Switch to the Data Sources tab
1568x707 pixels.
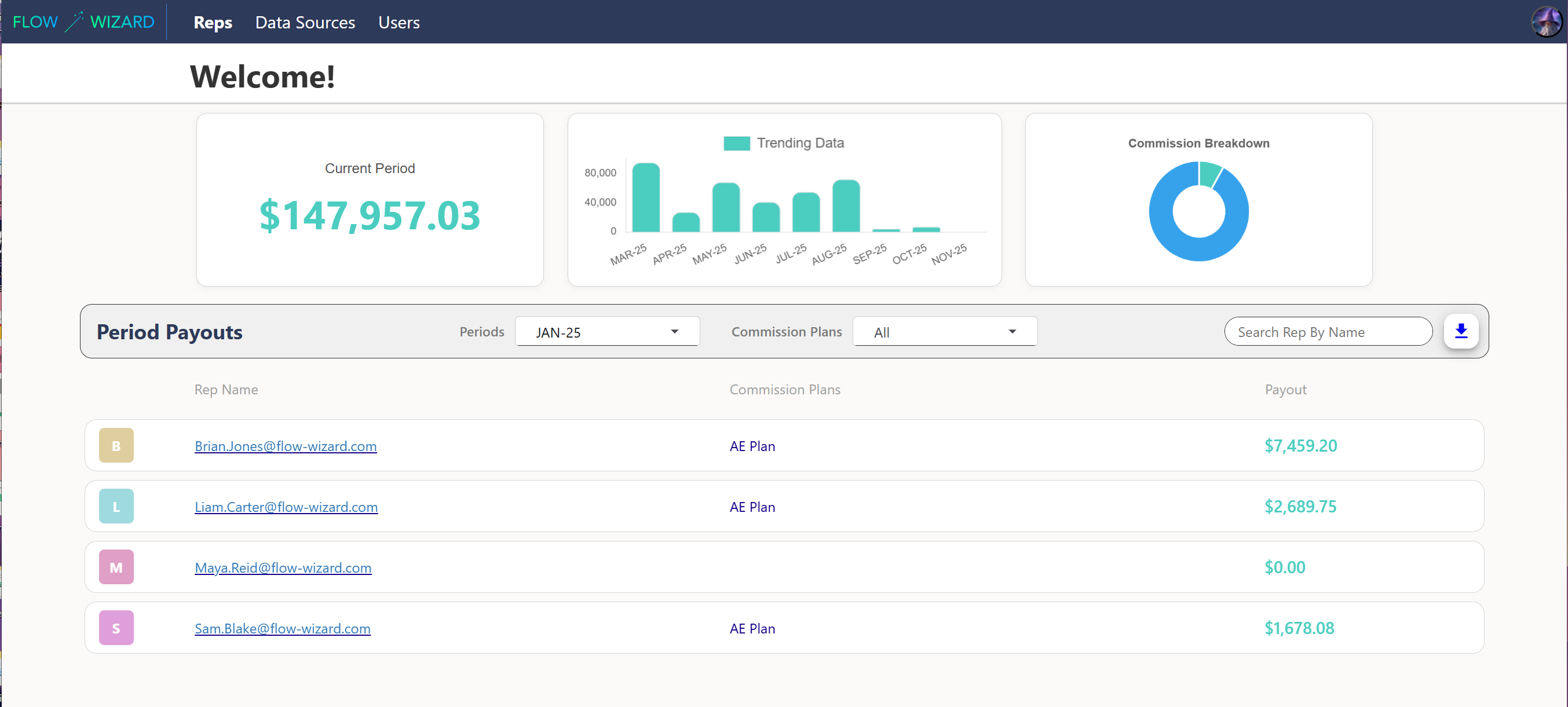click(x=305, y=23)
